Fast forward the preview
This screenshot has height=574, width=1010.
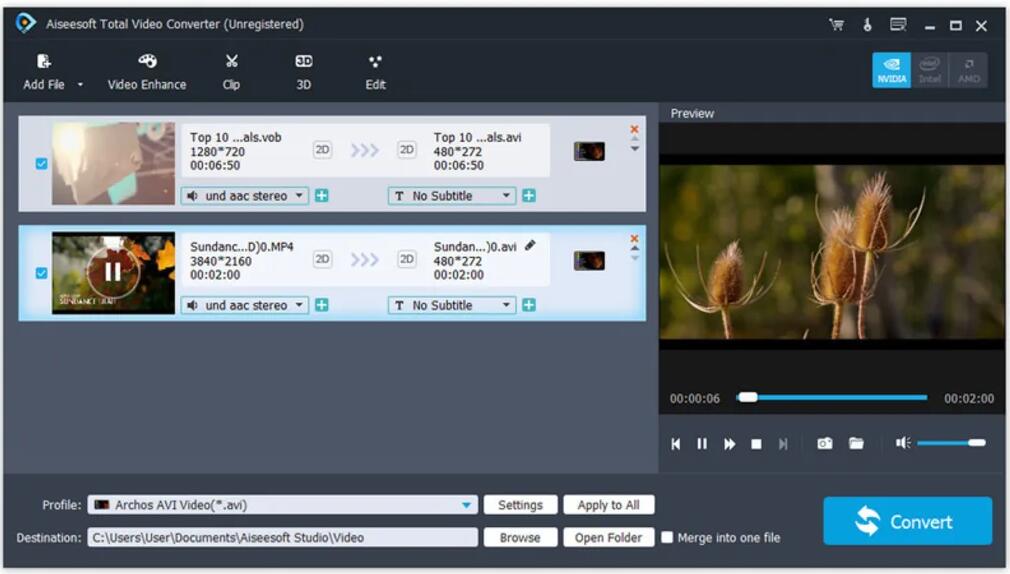pos(729,444)
